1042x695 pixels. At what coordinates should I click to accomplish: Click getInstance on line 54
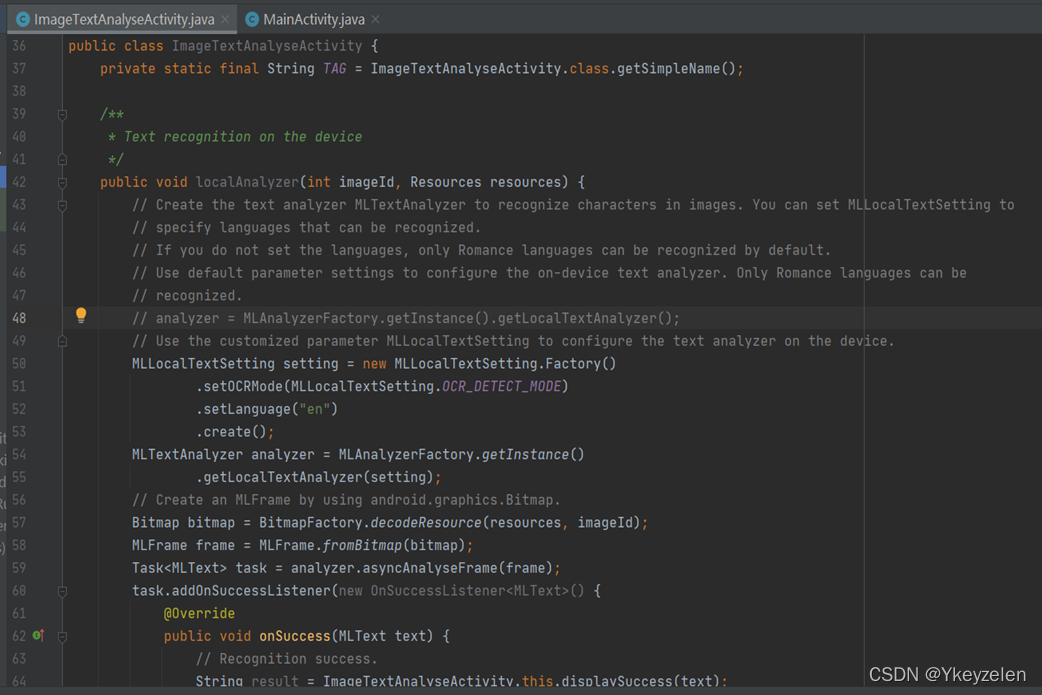pos(525,454)
